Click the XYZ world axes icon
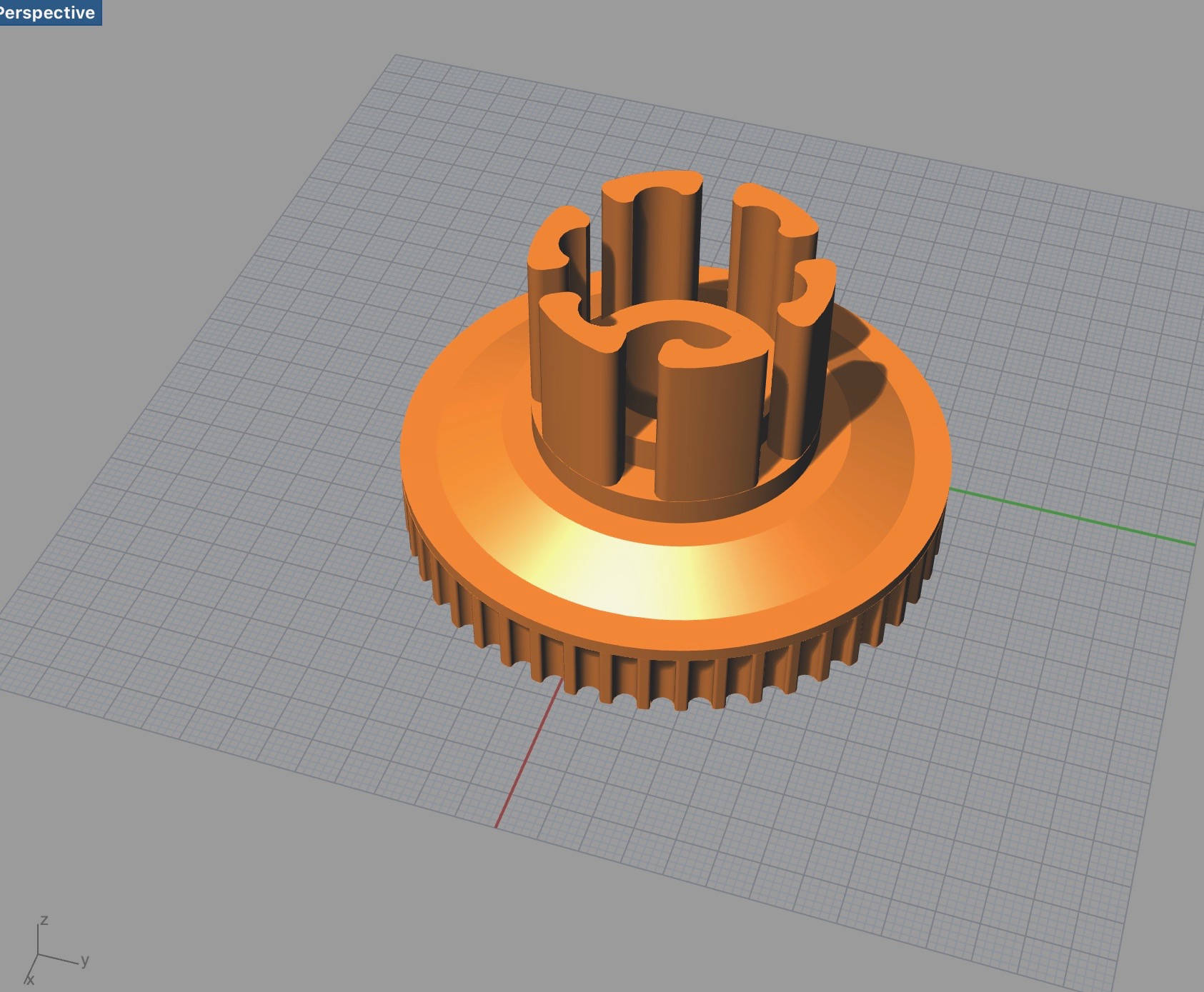The image size is (1204, 992). coord(57,950)
